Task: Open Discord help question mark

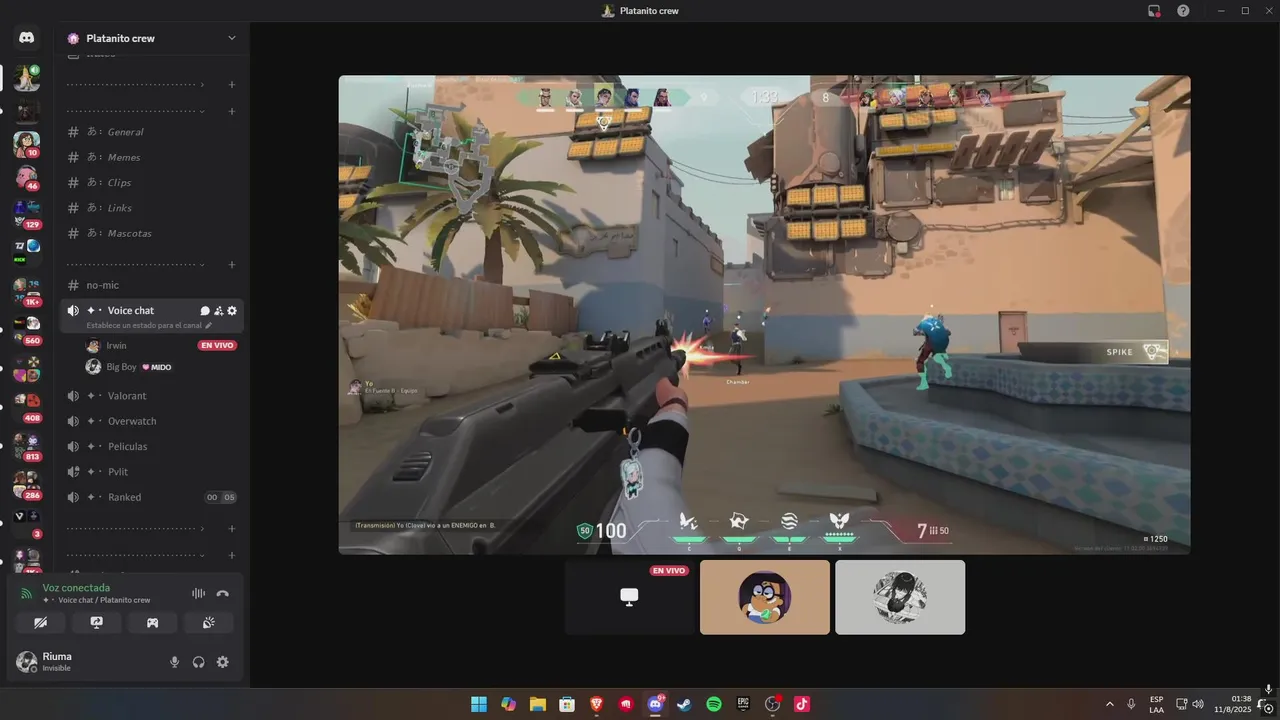Action: (x=1183, y=10)
